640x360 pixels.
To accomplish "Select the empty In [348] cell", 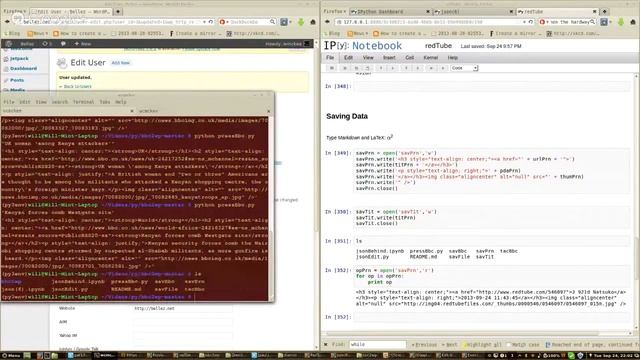I will 492,86.
